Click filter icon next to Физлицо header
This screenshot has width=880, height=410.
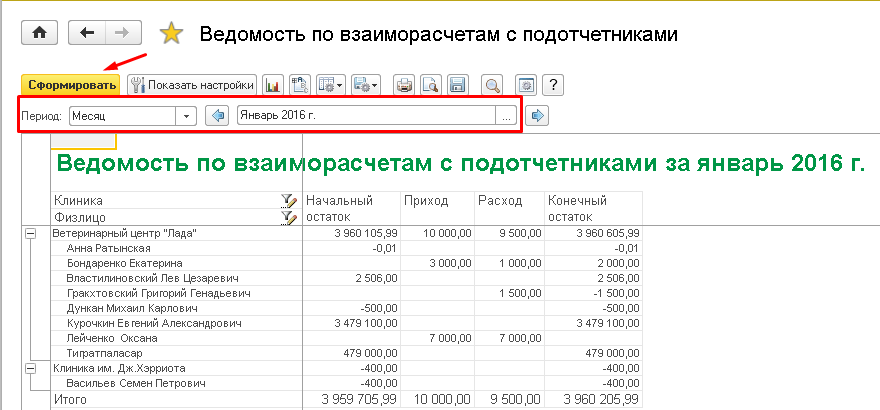tap(289, 216)
